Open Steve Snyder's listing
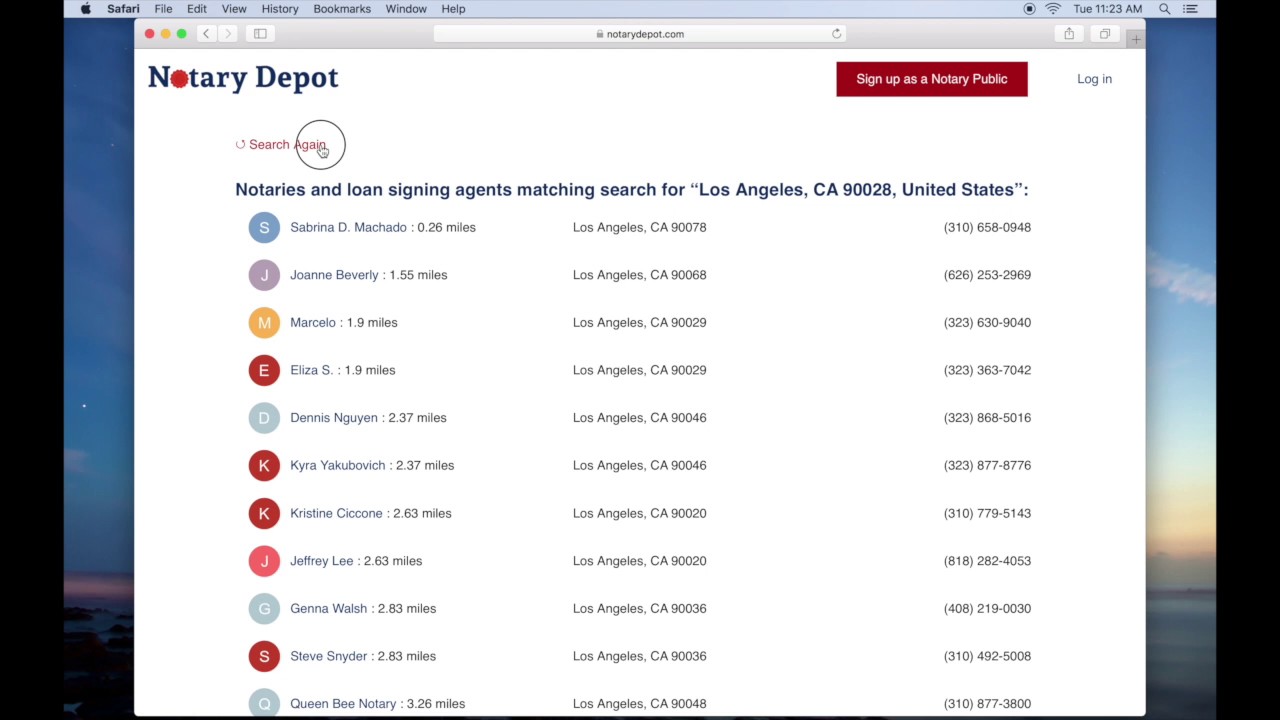The image size is (1280, 720). point(328,656)
